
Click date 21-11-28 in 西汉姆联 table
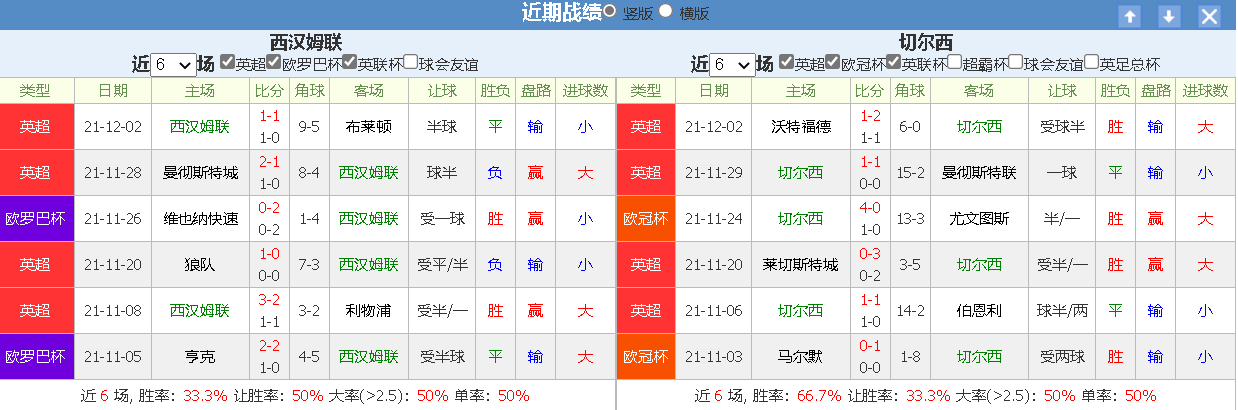[113, 173]
